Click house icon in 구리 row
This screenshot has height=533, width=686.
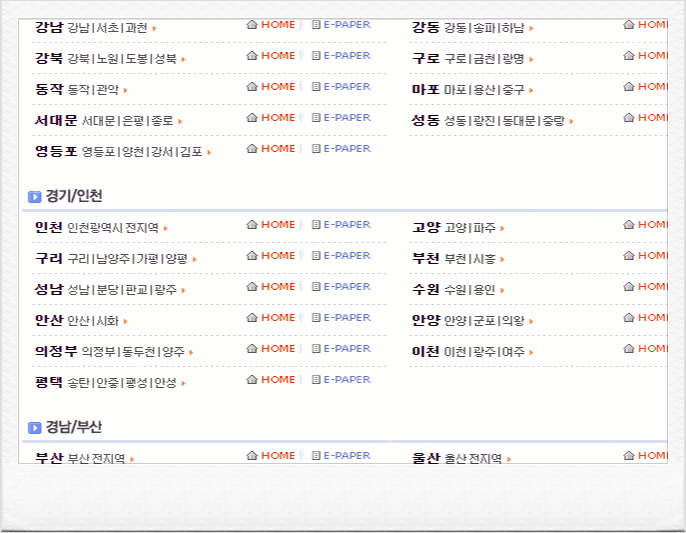252,256
